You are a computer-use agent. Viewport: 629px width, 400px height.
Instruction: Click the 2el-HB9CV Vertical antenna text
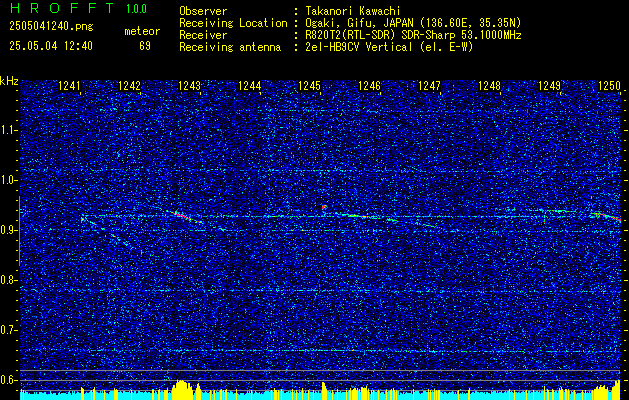pyautogui.click(x=390, y=47)
